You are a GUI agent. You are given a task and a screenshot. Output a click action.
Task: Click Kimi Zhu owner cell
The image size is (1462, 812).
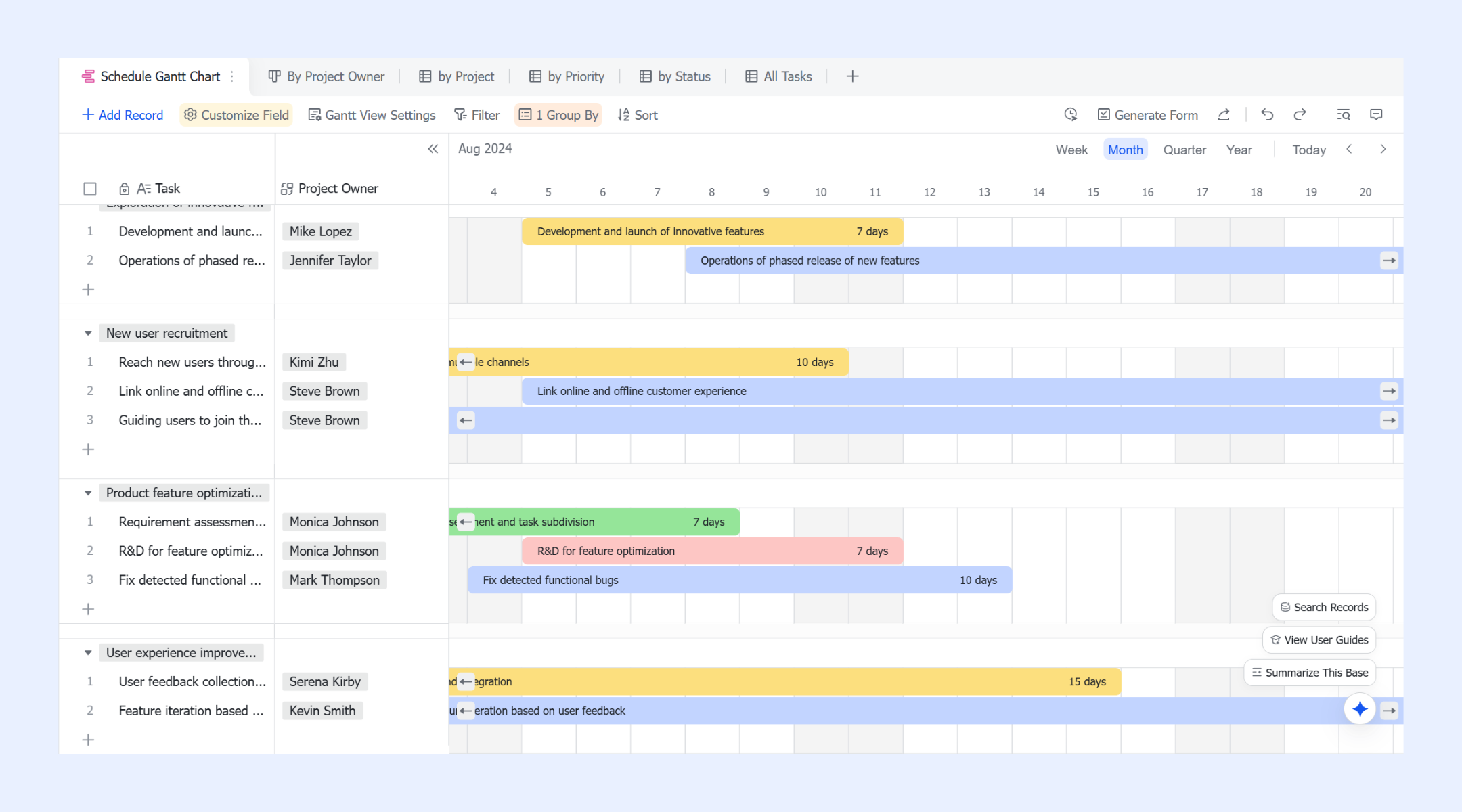pos(314,362)
